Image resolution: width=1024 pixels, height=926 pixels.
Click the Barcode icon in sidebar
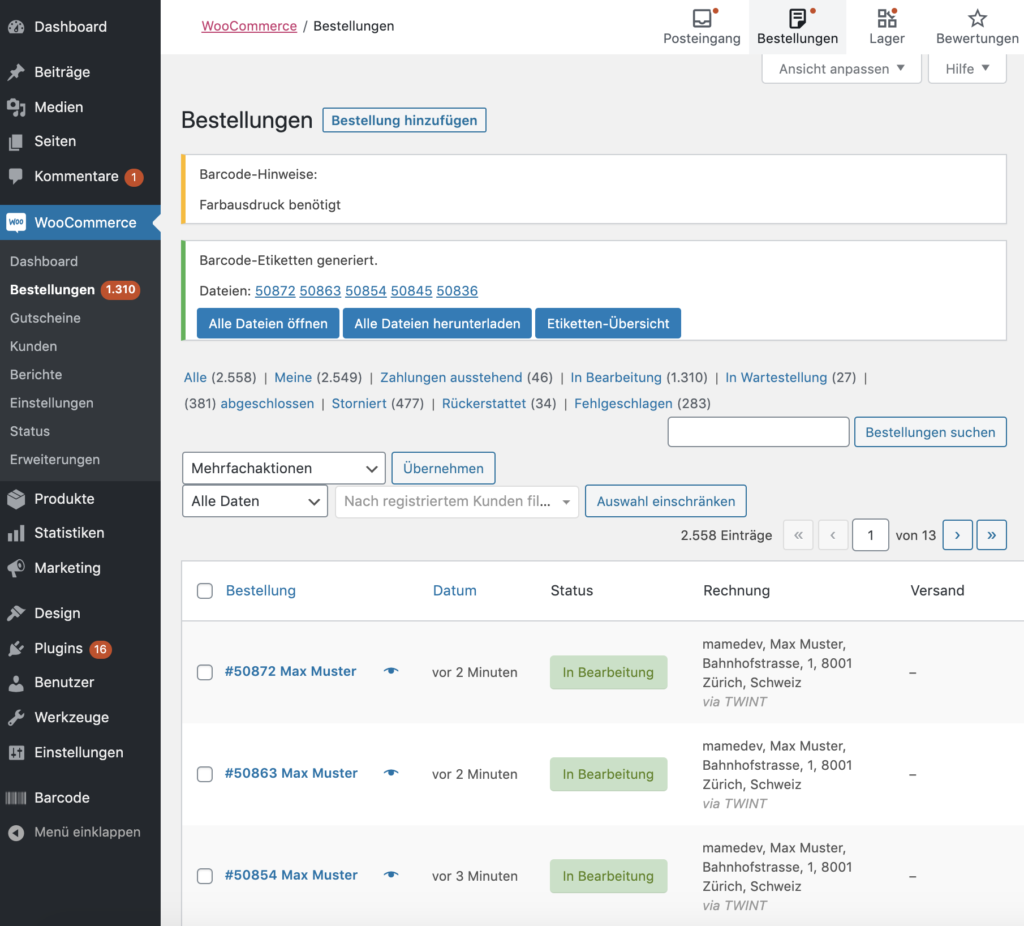pos(16,797)
